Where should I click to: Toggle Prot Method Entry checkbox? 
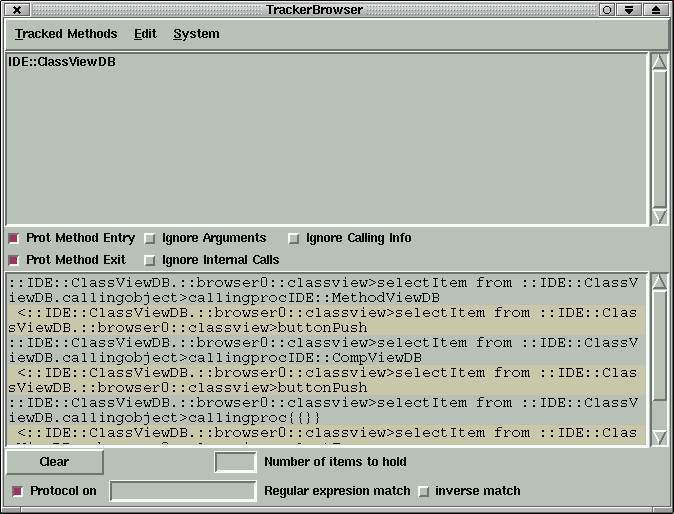click(14, 239)
